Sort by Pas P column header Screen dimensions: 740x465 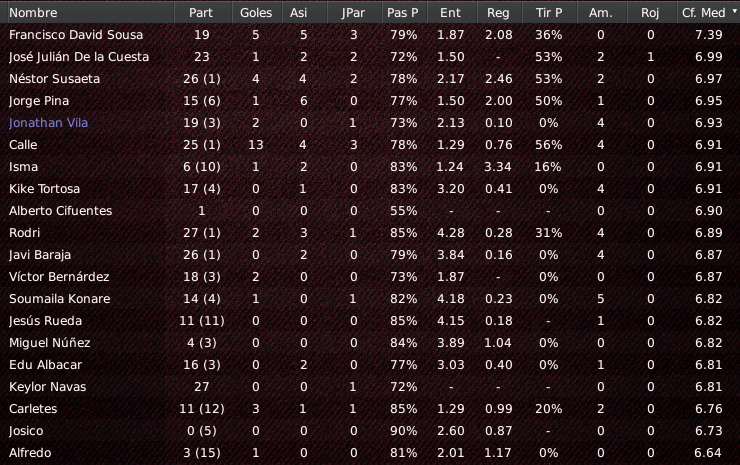pos(404,13)
